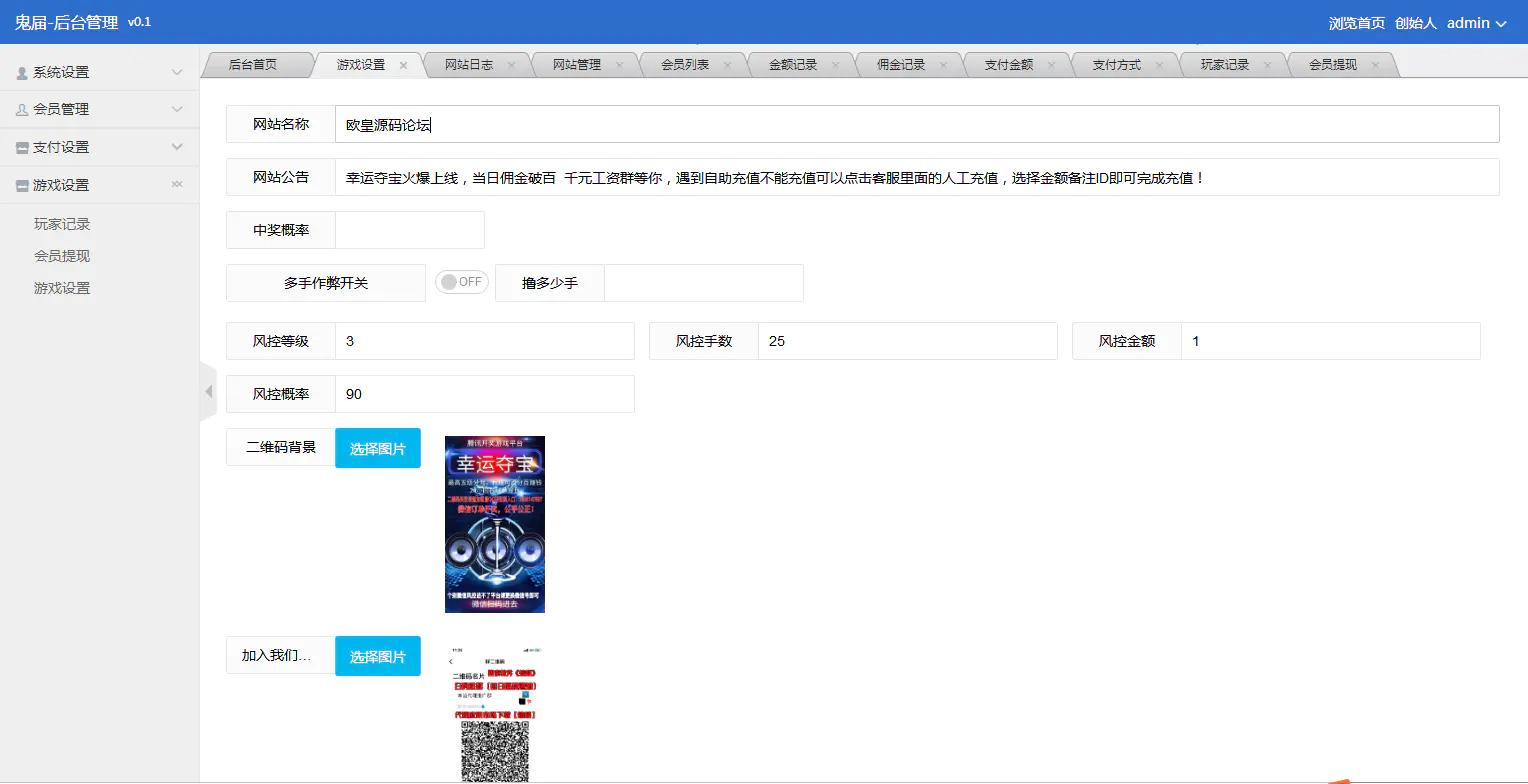Switch to the 会员列表 tab

pyautogui.click(x=686, y=63)
